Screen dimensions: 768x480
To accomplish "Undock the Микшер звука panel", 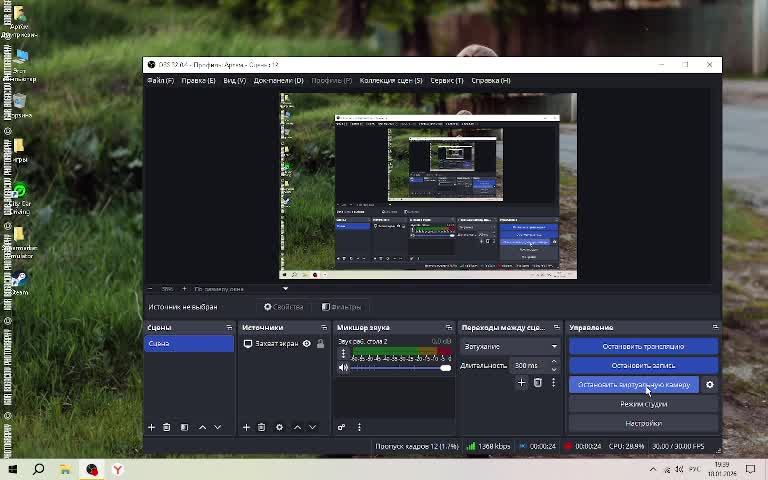I will tap(449, 327).
